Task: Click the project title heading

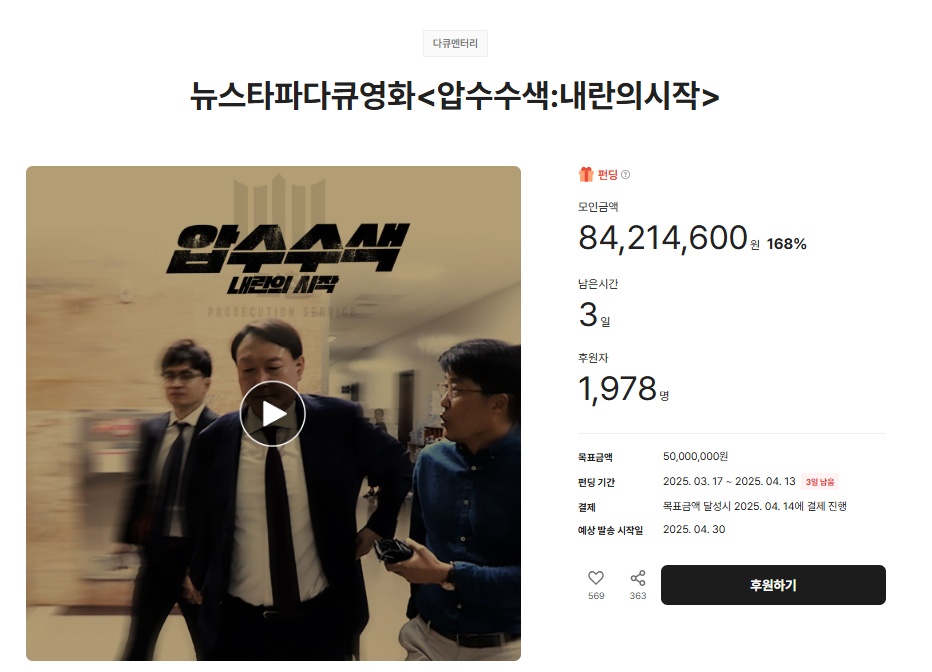Action: 455,95
